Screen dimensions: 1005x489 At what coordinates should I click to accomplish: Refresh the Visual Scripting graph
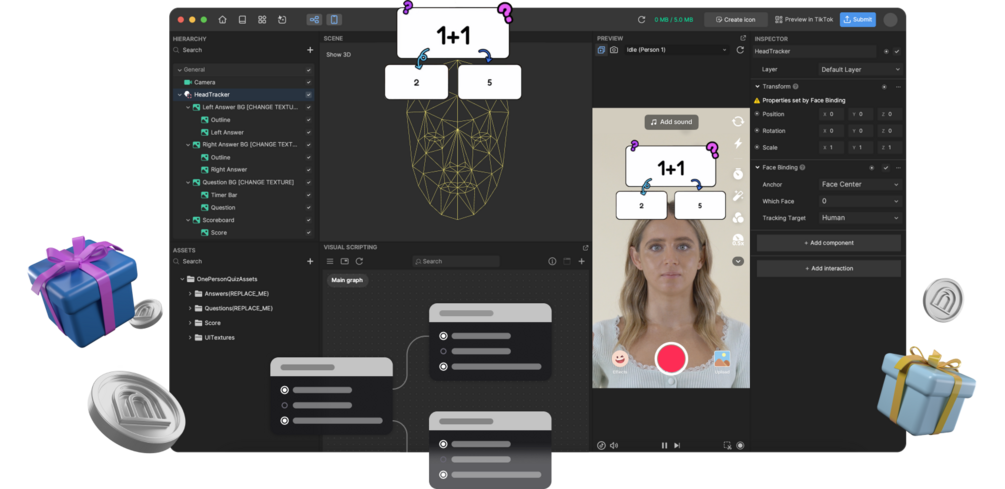359,261
